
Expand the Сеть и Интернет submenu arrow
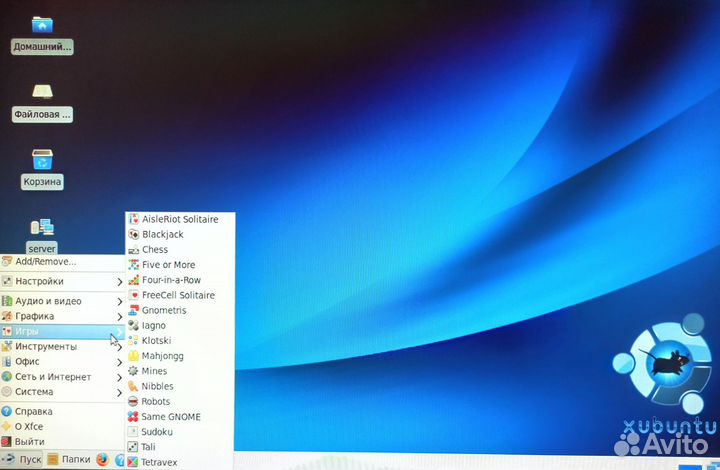click(x=119, y=377)
